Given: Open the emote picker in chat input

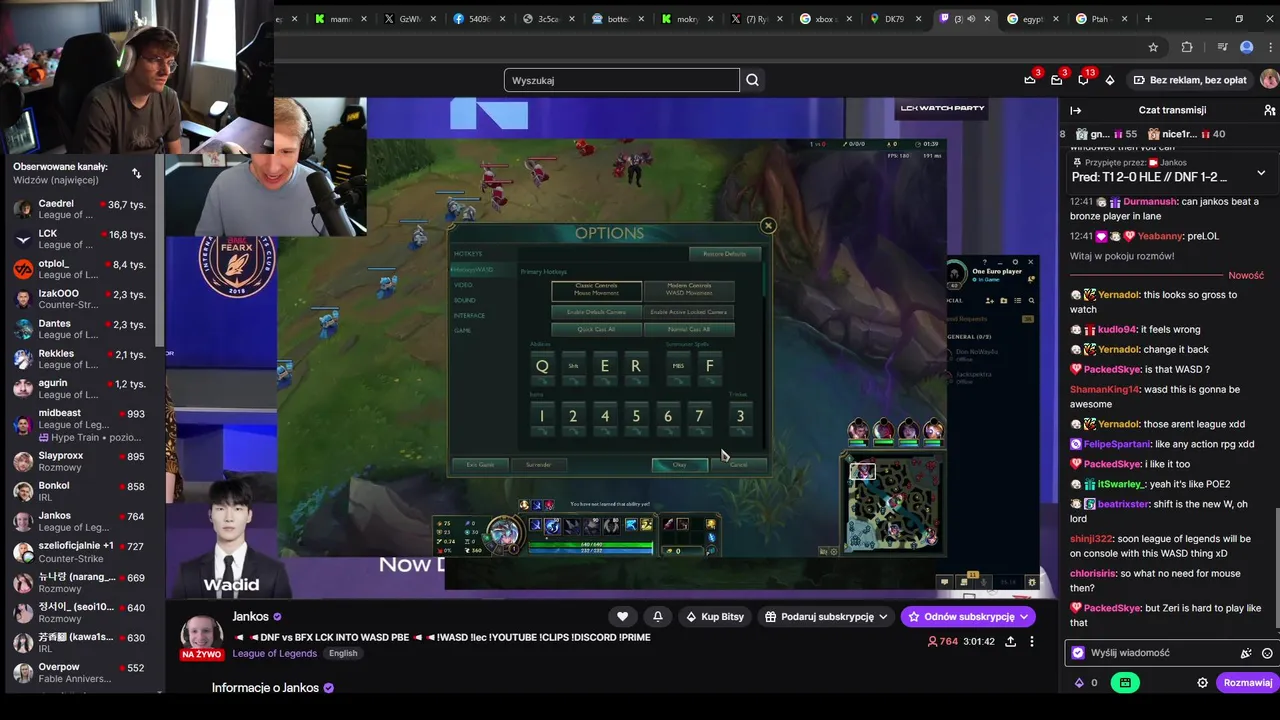Looking at the screenshot, I should (1267, 653).
